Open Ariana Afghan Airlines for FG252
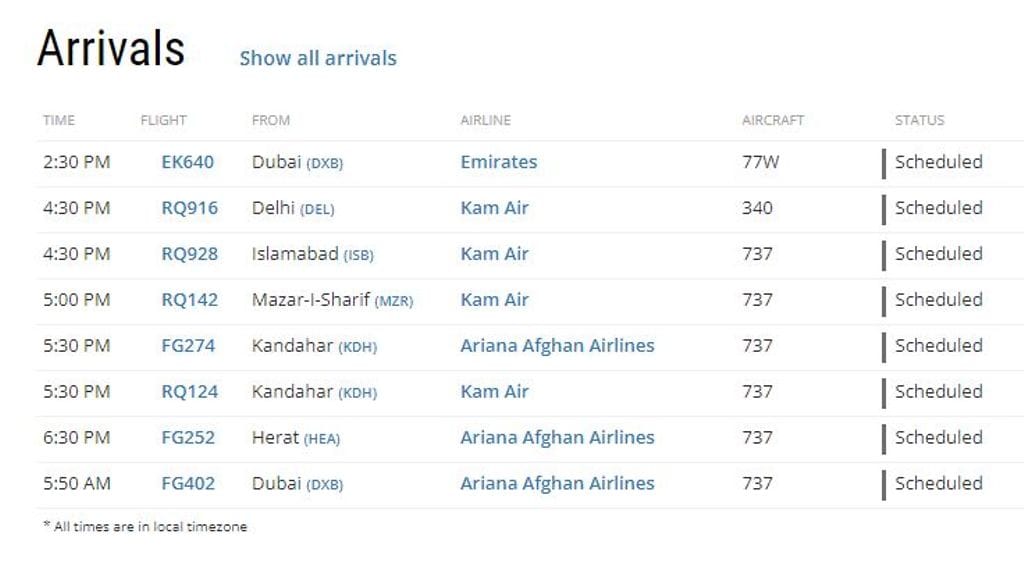The height and width of the screenshot is (576, 1024). [x=557, y=437]
